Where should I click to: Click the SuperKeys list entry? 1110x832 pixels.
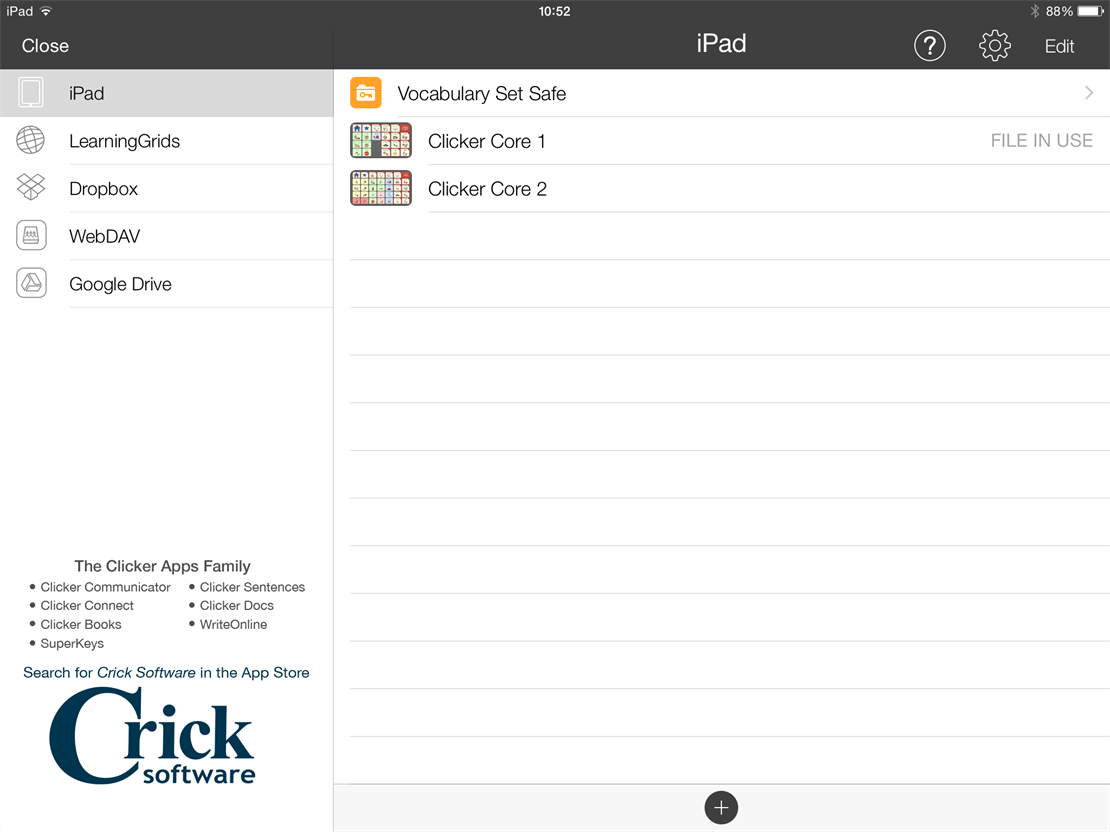[x=72, y=644]
